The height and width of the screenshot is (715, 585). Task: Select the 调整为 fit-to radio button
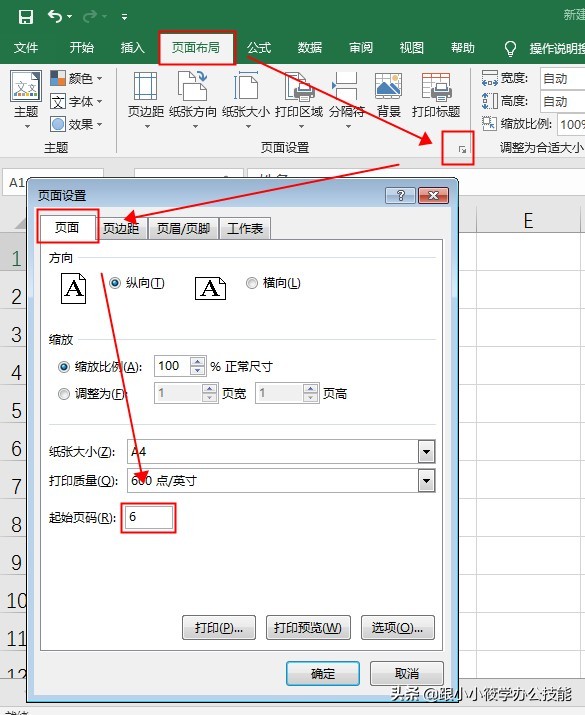(x=64, y=394)
